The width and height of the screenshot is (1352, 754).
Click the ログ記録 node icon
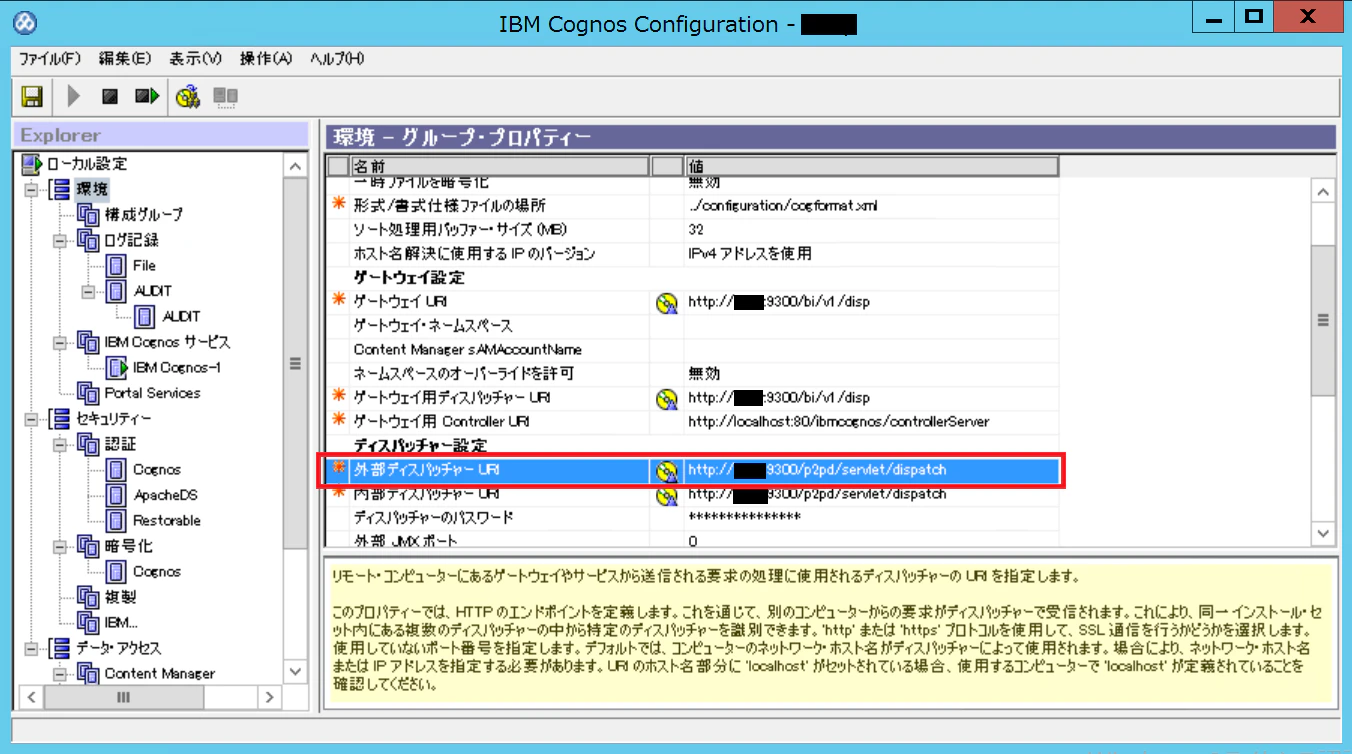click(88, 240)
